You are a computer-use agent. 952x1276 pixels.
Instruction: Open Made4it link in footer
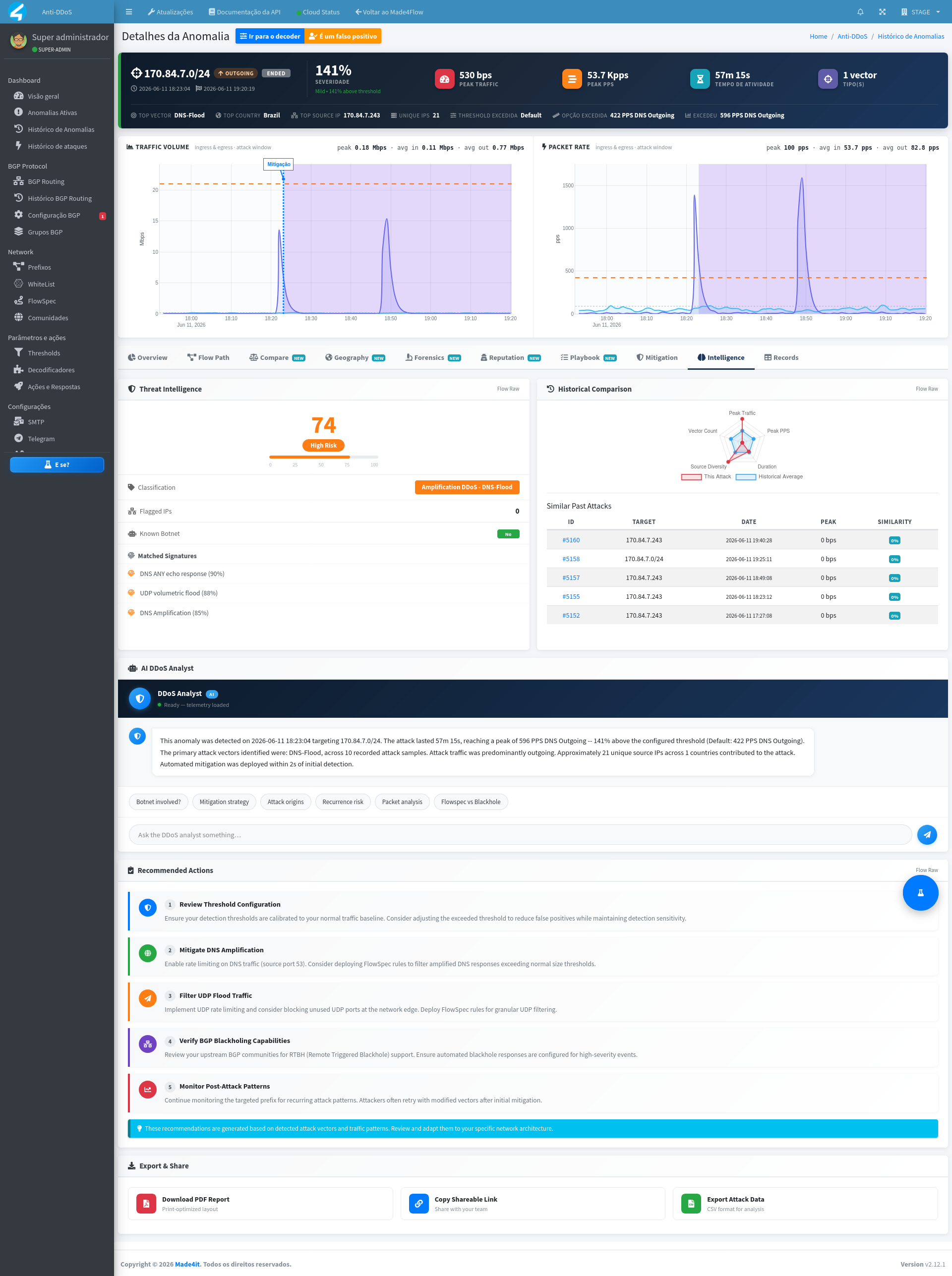pos(187,1264)
